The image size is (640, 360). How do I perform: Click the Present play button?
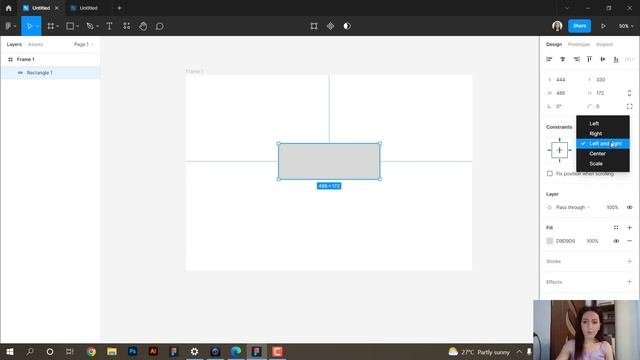click(x=603, y=26)
